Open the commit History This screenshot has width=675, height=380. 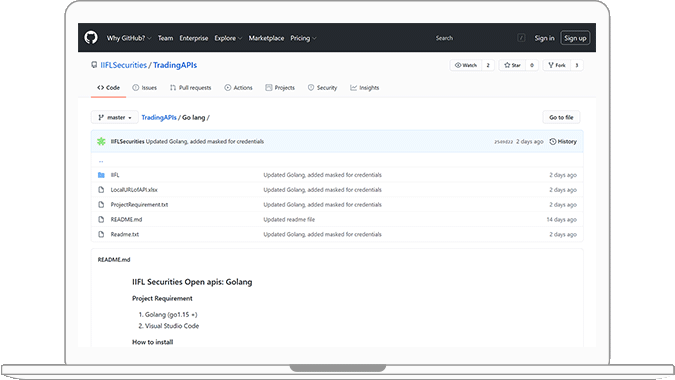563,141
